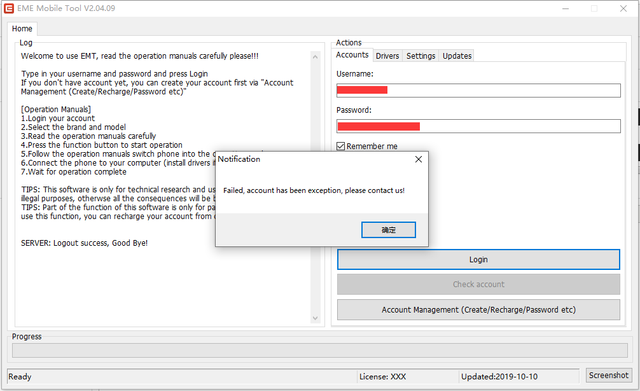The image size is (640, 391).
Task: Open the Settings tab
Action: [420, 56]
